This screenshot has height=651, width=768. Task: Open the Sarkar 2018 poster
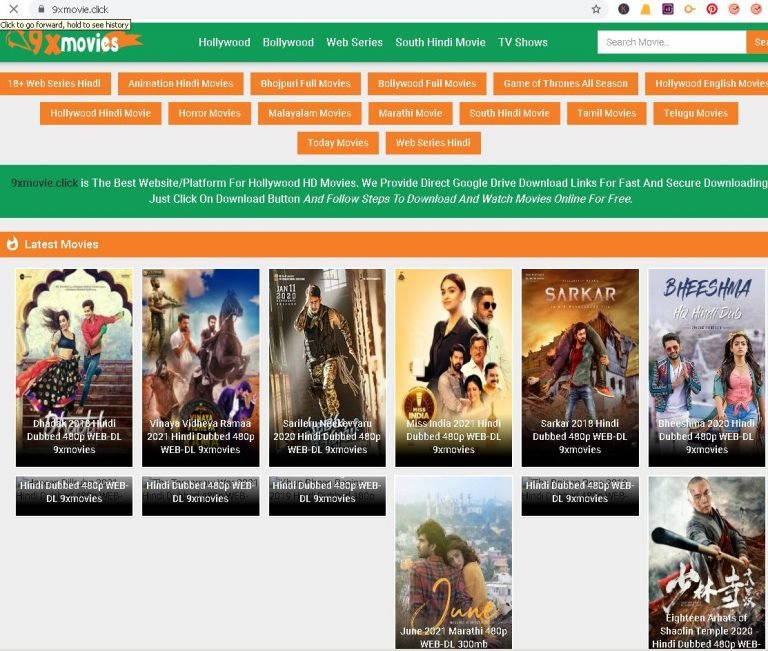(580, 367)
